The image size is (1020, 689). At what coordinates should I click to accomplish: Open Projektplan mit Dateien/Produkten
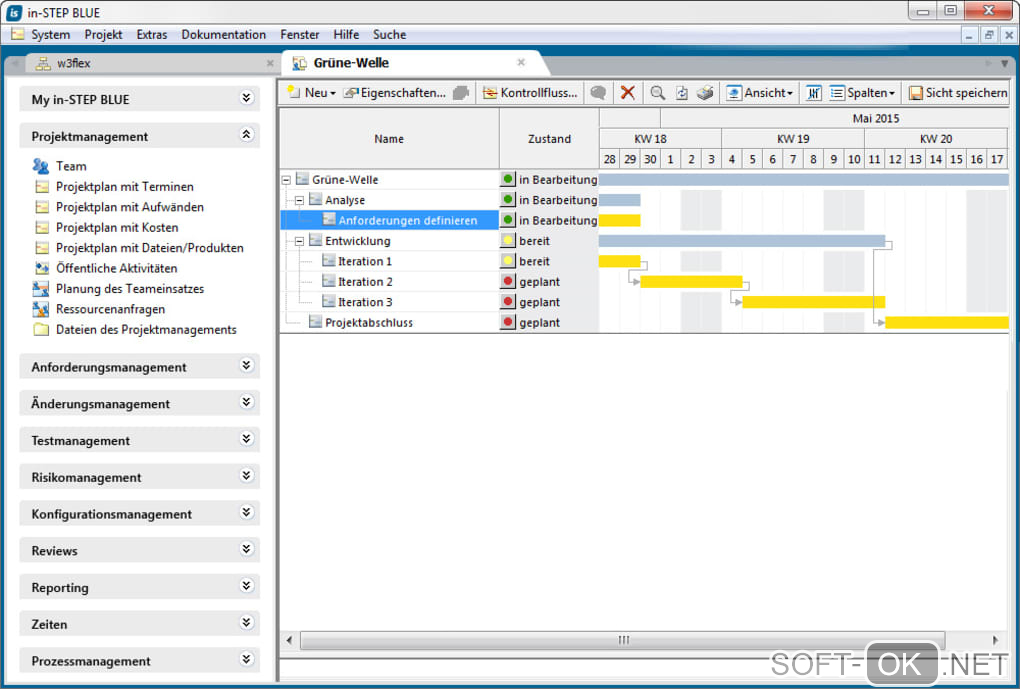tap(149, 248)
